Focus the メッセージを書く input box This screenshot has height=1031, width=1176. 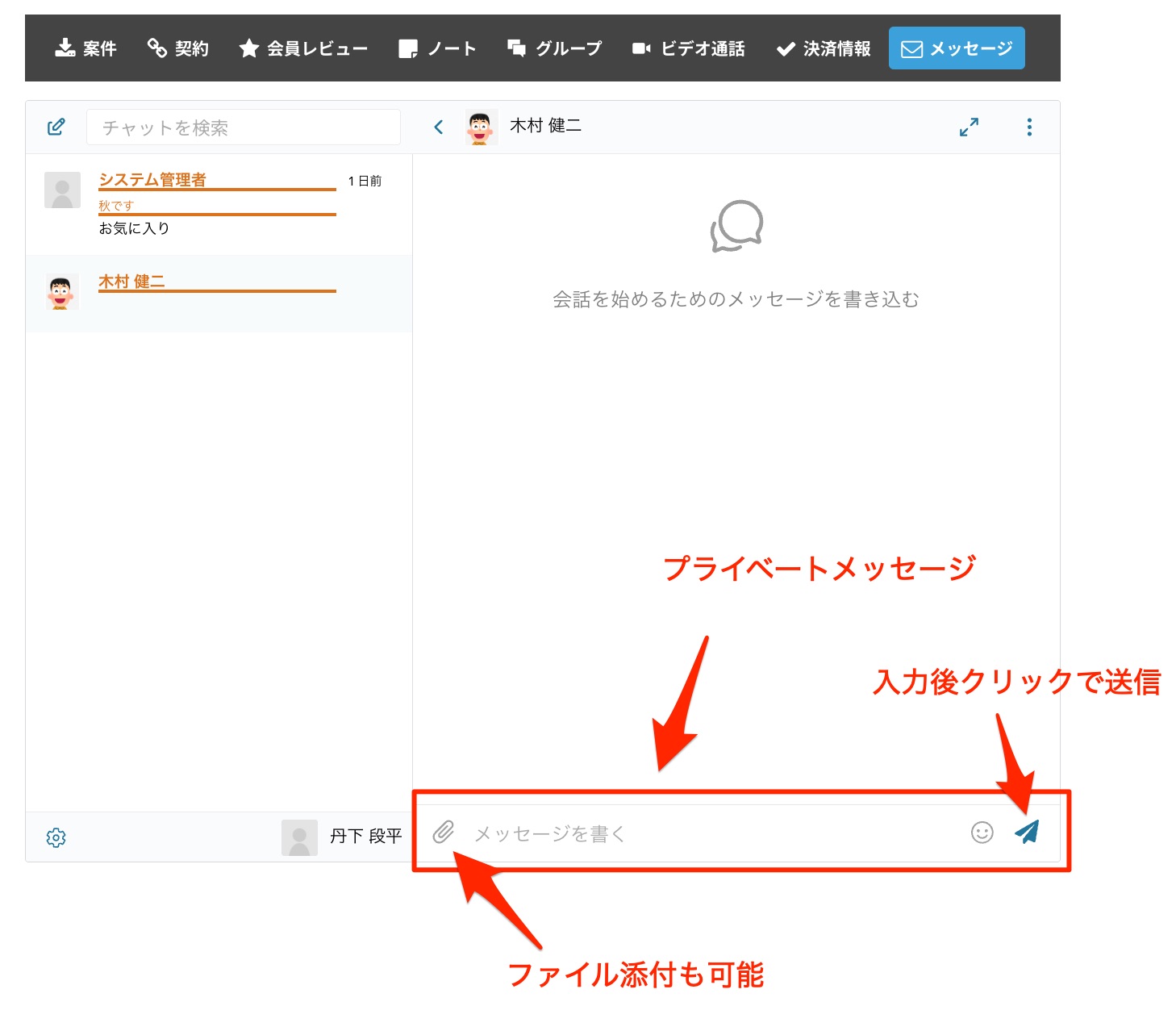pos(710,833)
